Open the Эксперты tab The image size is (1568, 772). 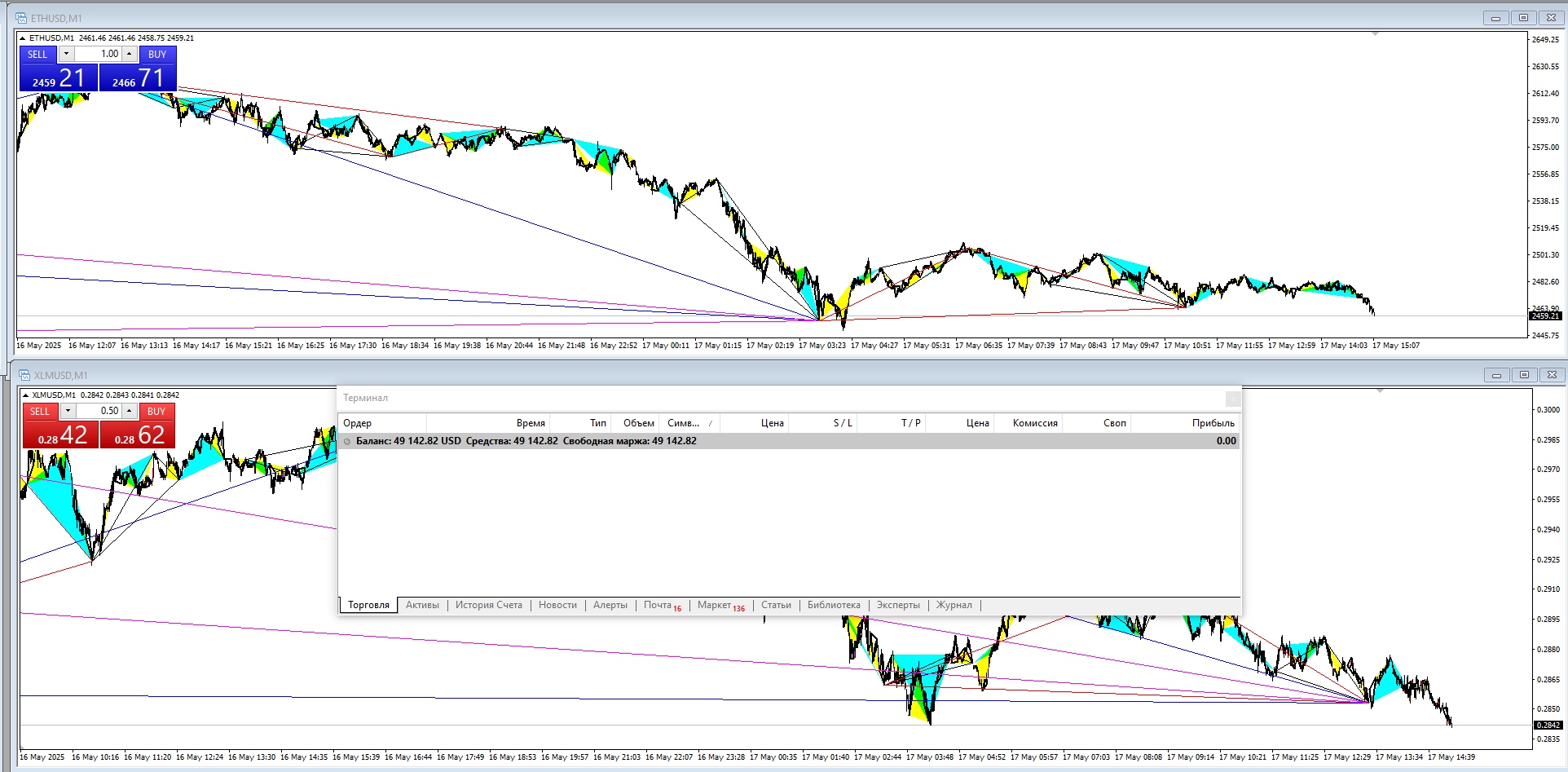(898, 605)
